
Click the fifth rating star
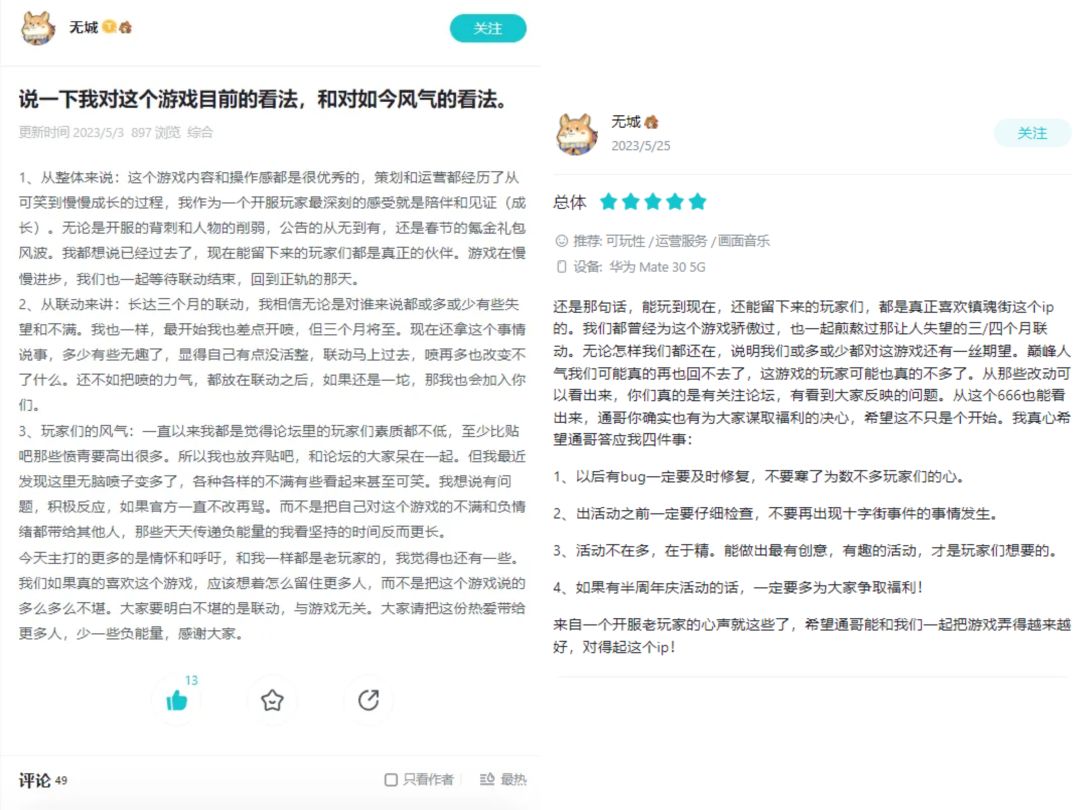click(697, 202)
